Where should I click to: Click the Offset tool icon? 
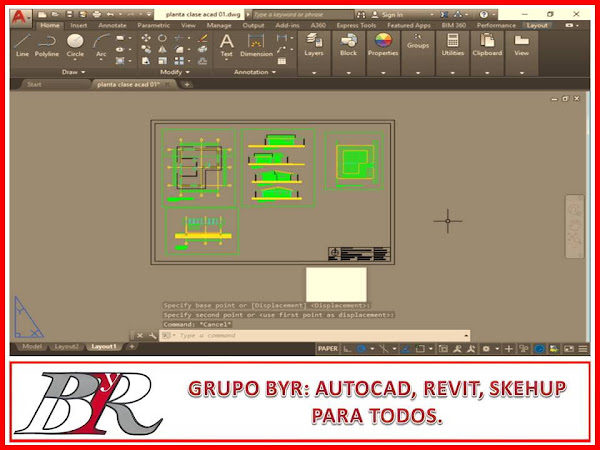coord(203,61)
